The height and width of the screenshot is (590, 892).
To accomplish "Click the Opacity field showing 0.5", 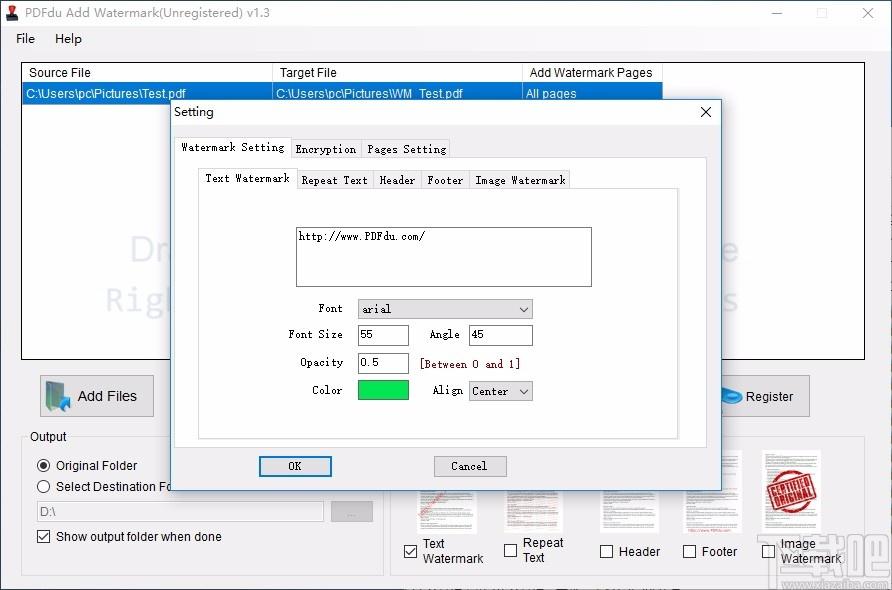I will 383,363.
